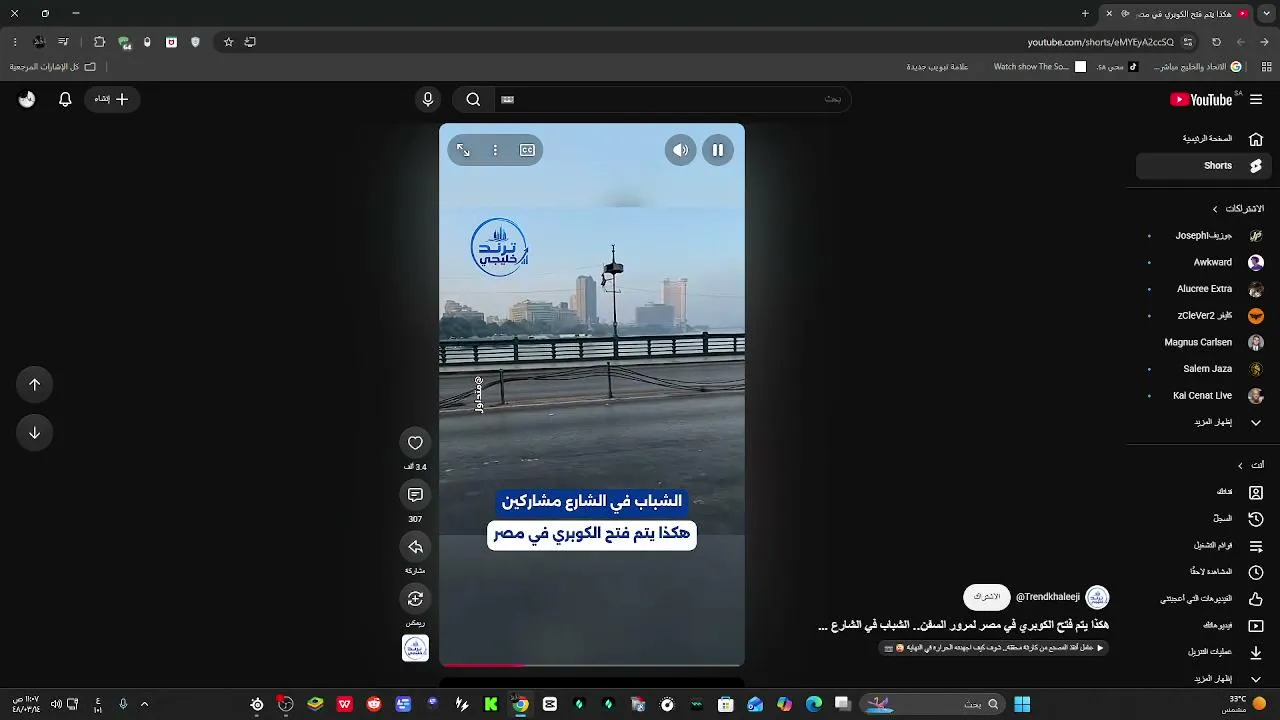Open the Watch show The So... bookmark
Screen dimensions: 1280x720
pos(1039,67)
